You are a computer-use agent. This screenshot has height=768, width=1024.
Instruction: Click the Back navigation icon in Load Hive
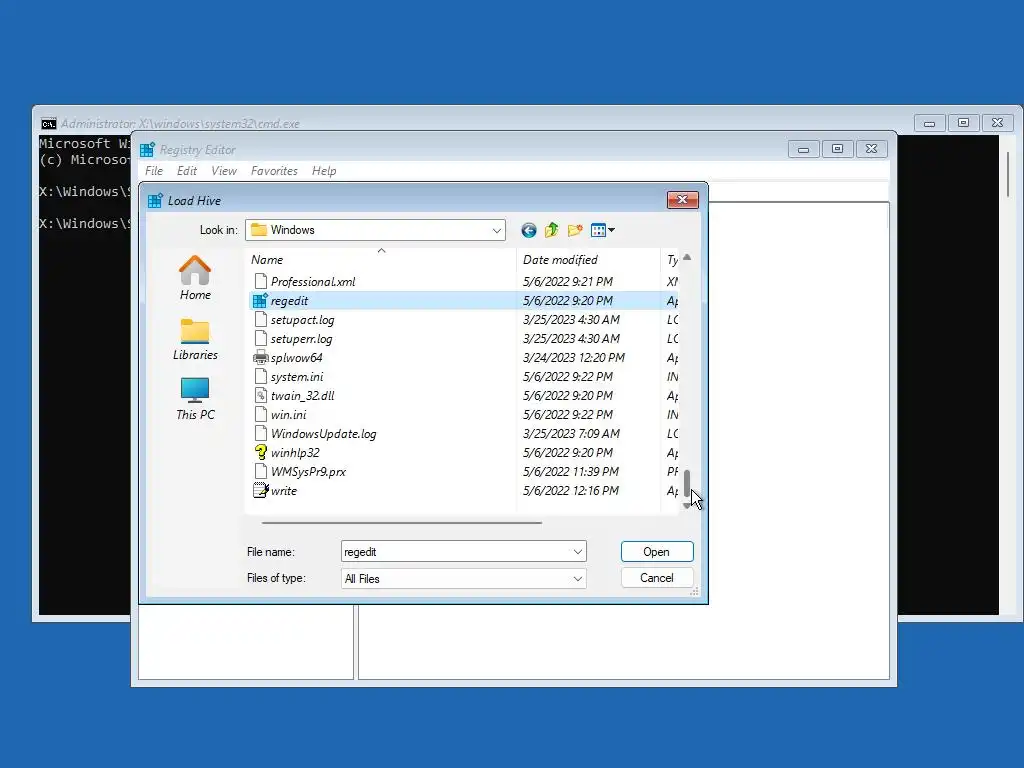(528, 230)
